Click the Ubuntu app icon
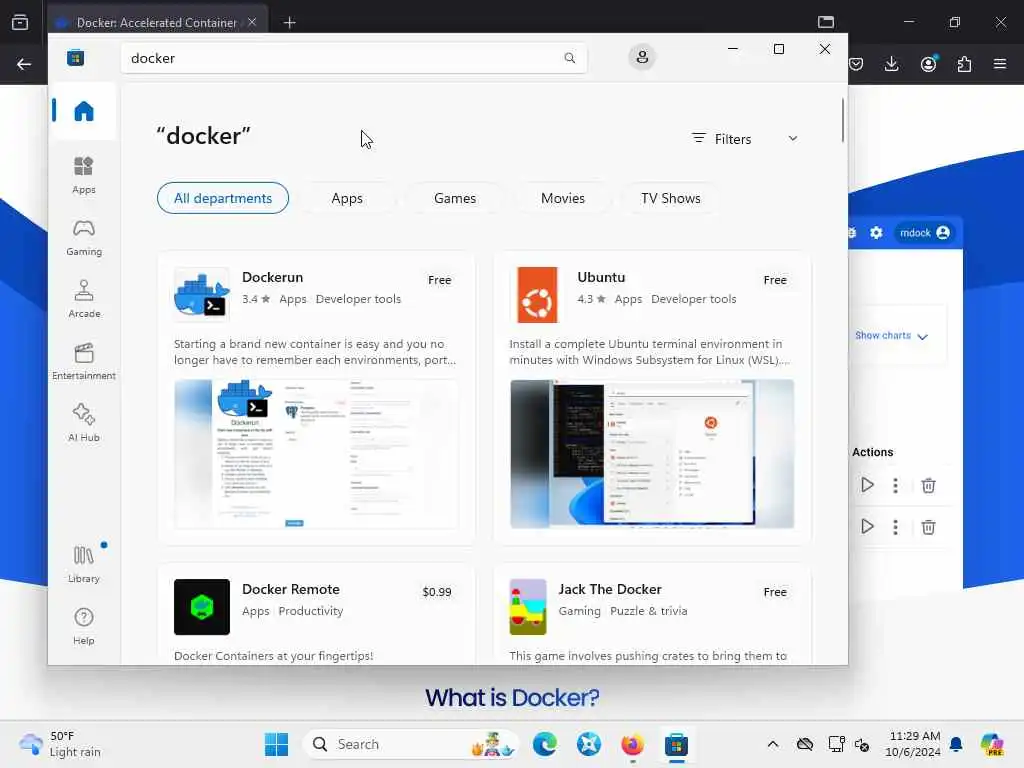 pyautogui.click(x=537, y=295)
